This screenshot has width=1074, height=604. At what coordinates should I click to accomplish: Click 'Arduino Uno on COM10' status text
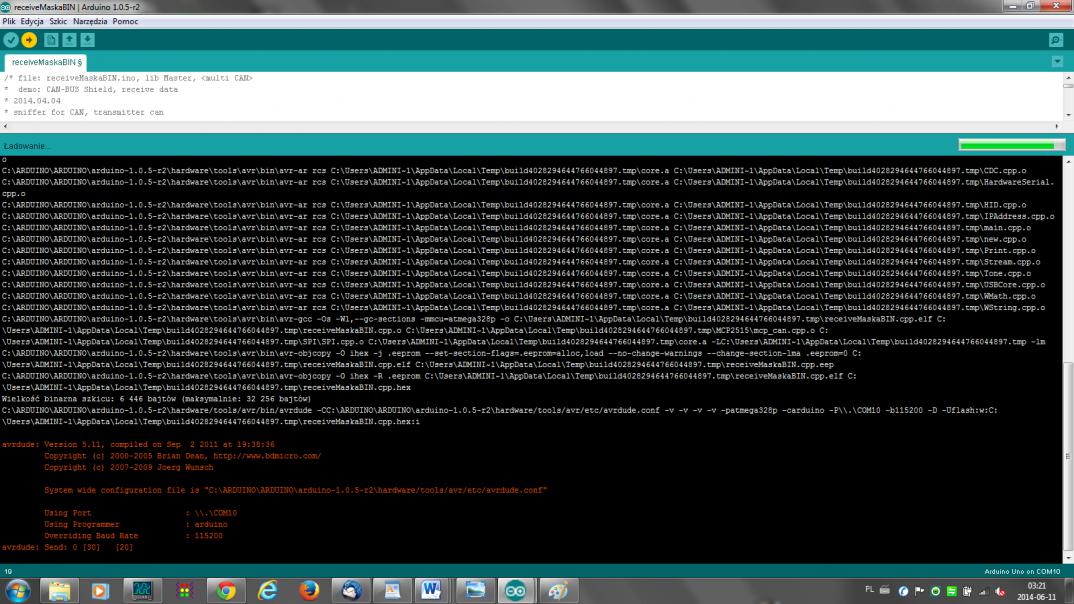pyautogui.click(x=1022, y=571)
